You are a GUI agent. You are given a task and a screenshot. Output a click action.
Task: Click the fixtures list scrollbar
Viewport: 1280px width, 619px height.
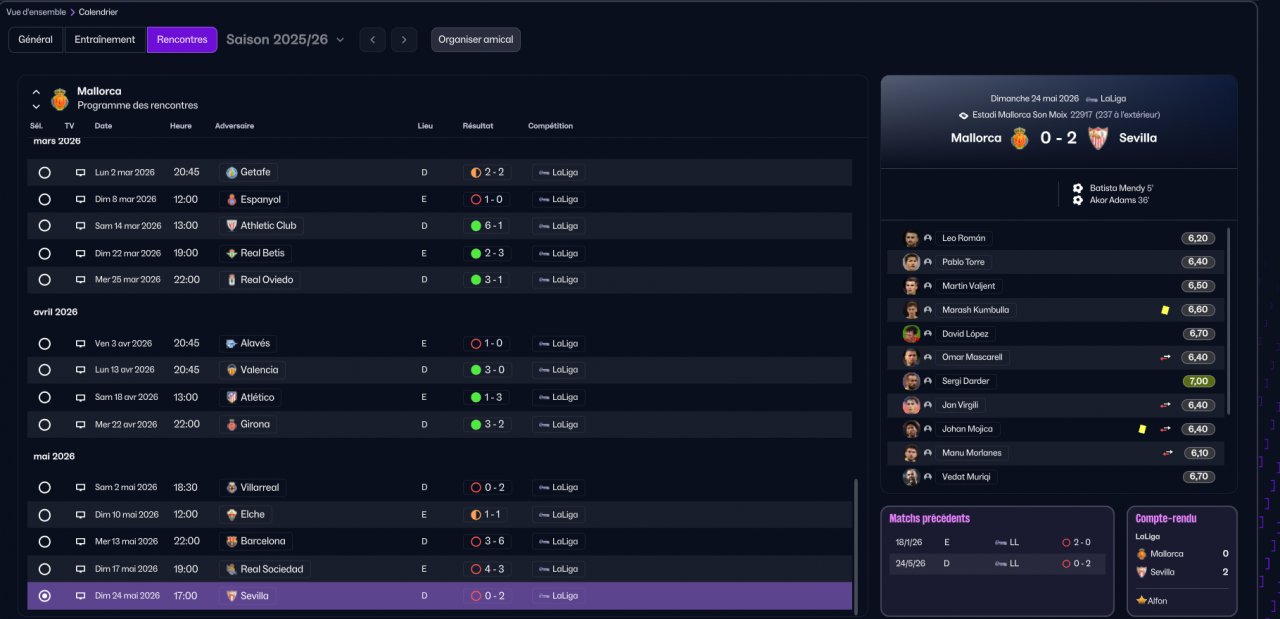856,545
